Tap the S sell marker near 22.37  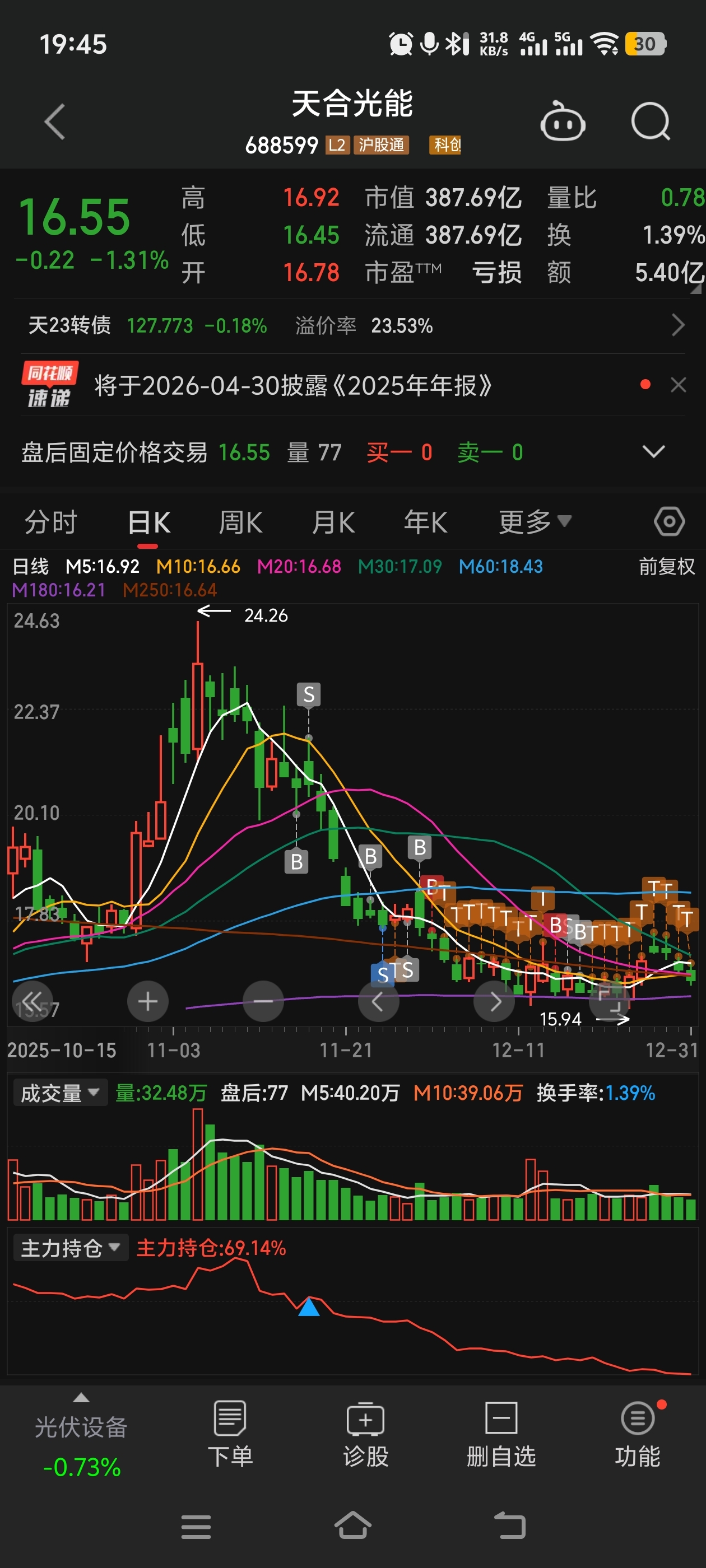309,694
